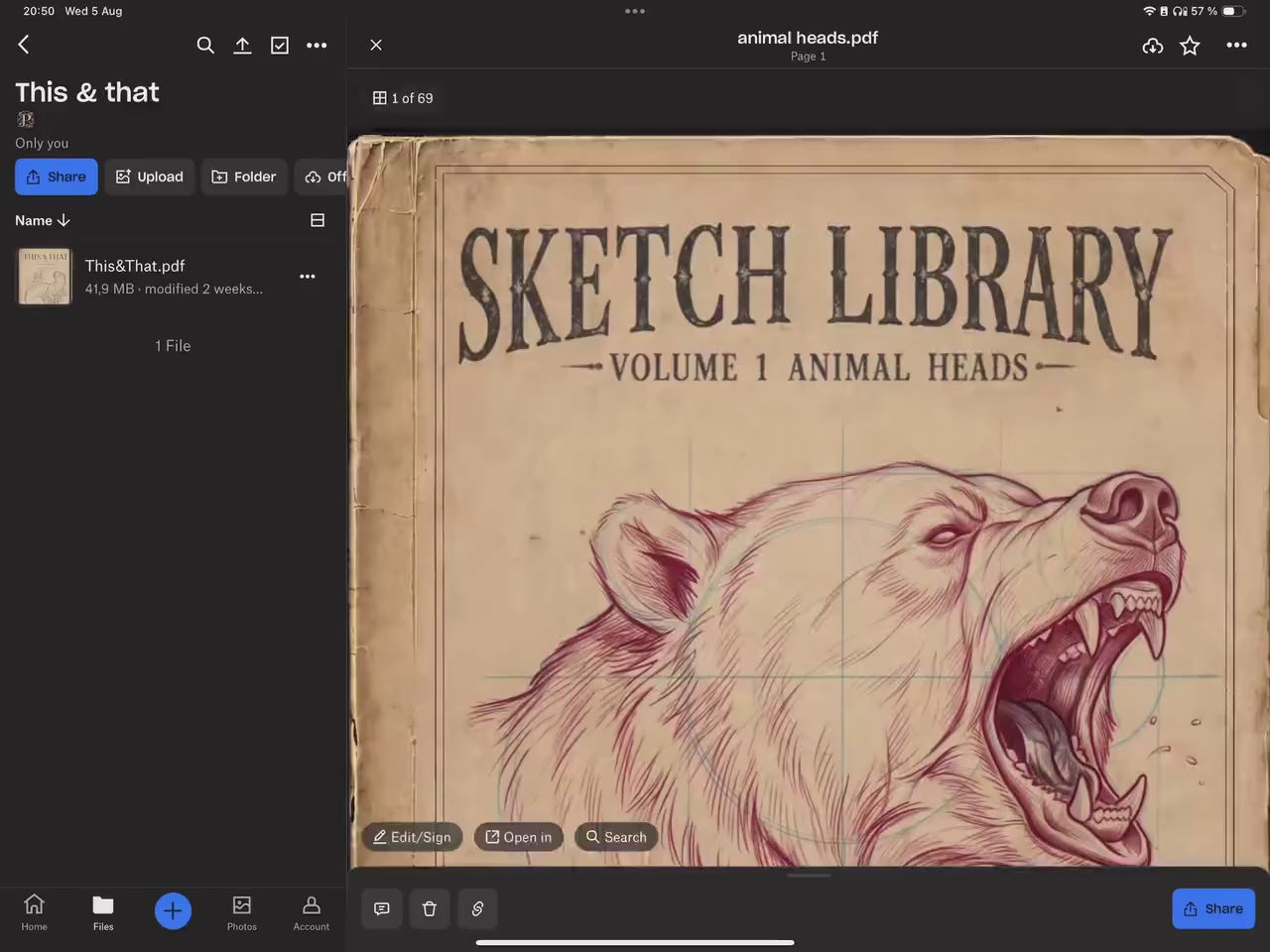Tap the Open in button
Image resolution: width=1270 pixels, height=952 pixels.
pyautogui.click(x=519, y=837)
